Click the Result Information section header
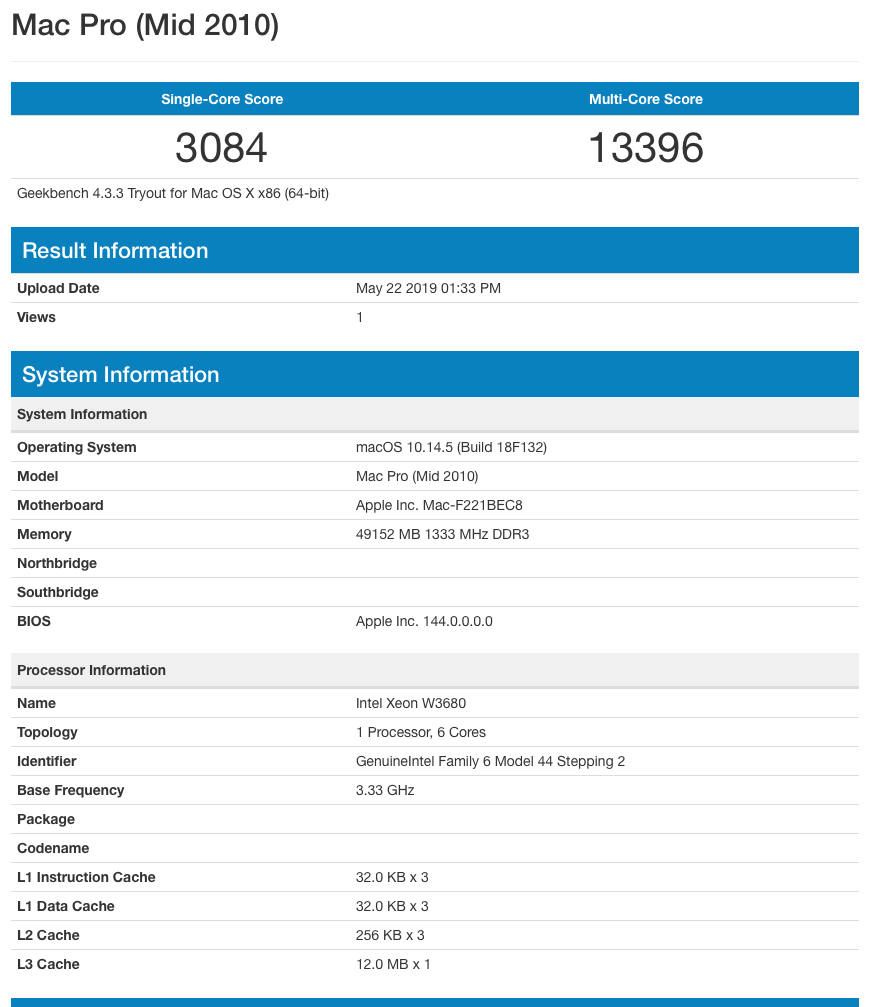Image resolution: width=870 pixels, height=1007 pixels. click(x=435, y=250)
